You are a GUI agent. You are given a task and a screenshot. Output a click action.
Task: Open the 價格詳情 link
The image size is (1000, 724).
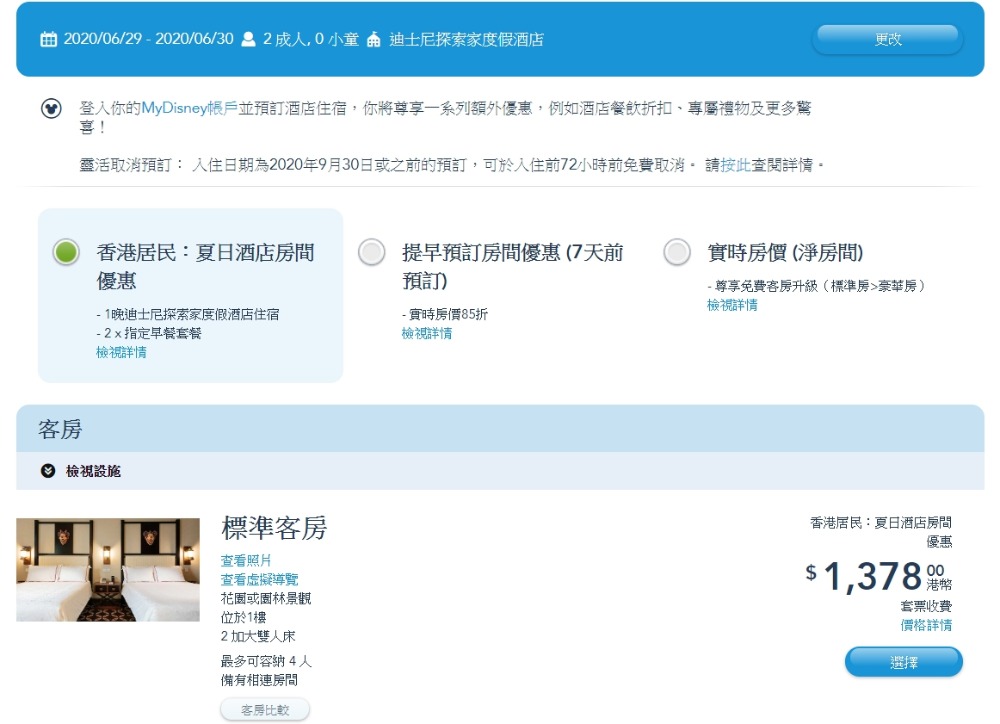[926, 625]
